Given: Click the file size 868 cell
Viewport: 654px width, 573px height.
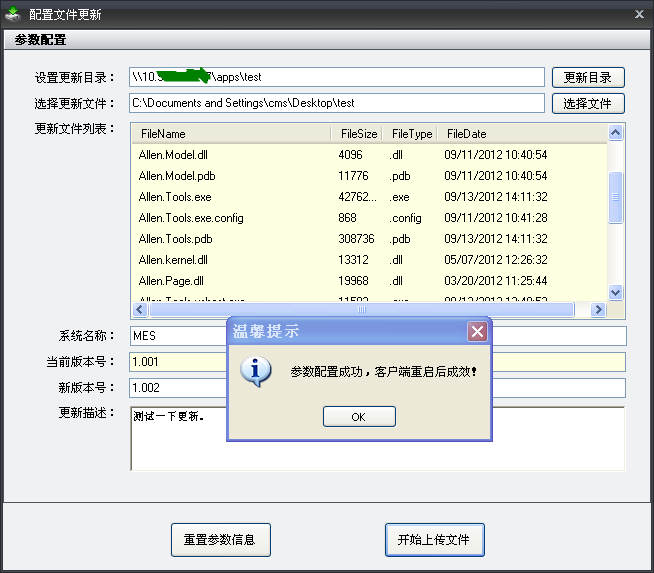Looking at the screenshot, I should pyautogui.click(x=347, y=218).
